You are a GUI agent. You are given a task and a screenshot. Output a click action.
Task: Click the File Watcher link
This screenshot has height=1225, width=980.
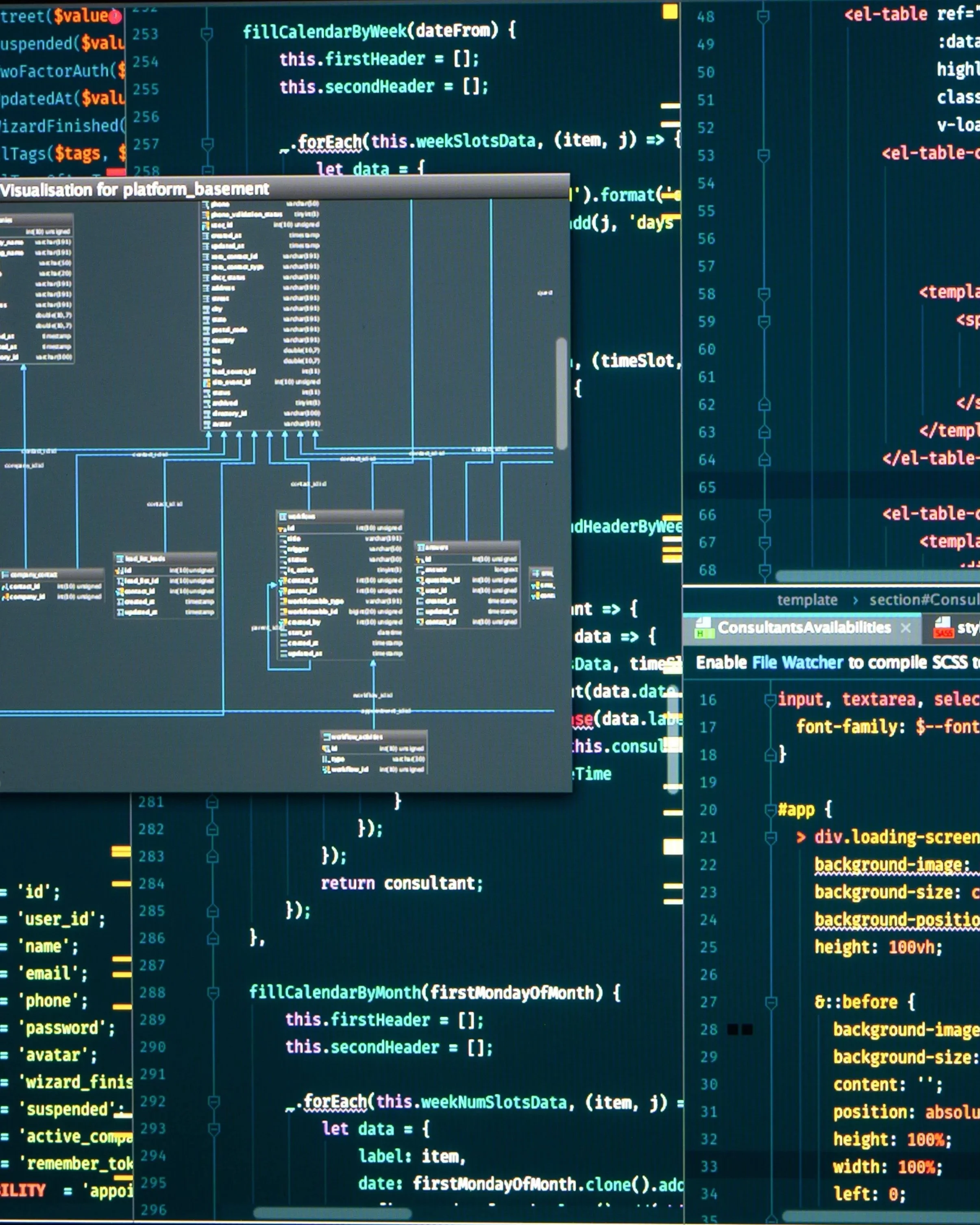[x=797, y=662]
